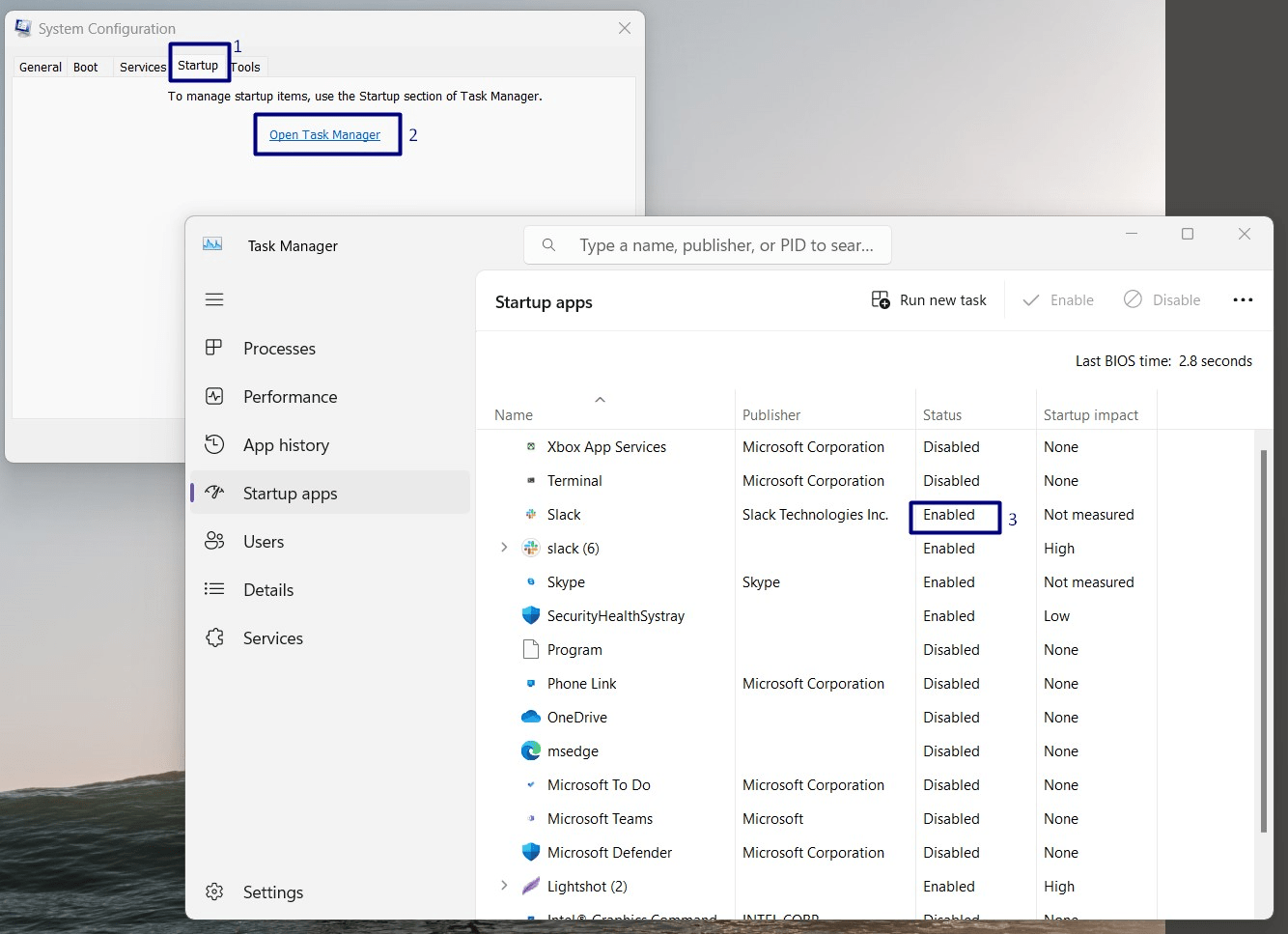The width and height of the screenshot is (1288, 934).
Task: Go to Performance page in Task Manager
Action: [x=330, y=397]
